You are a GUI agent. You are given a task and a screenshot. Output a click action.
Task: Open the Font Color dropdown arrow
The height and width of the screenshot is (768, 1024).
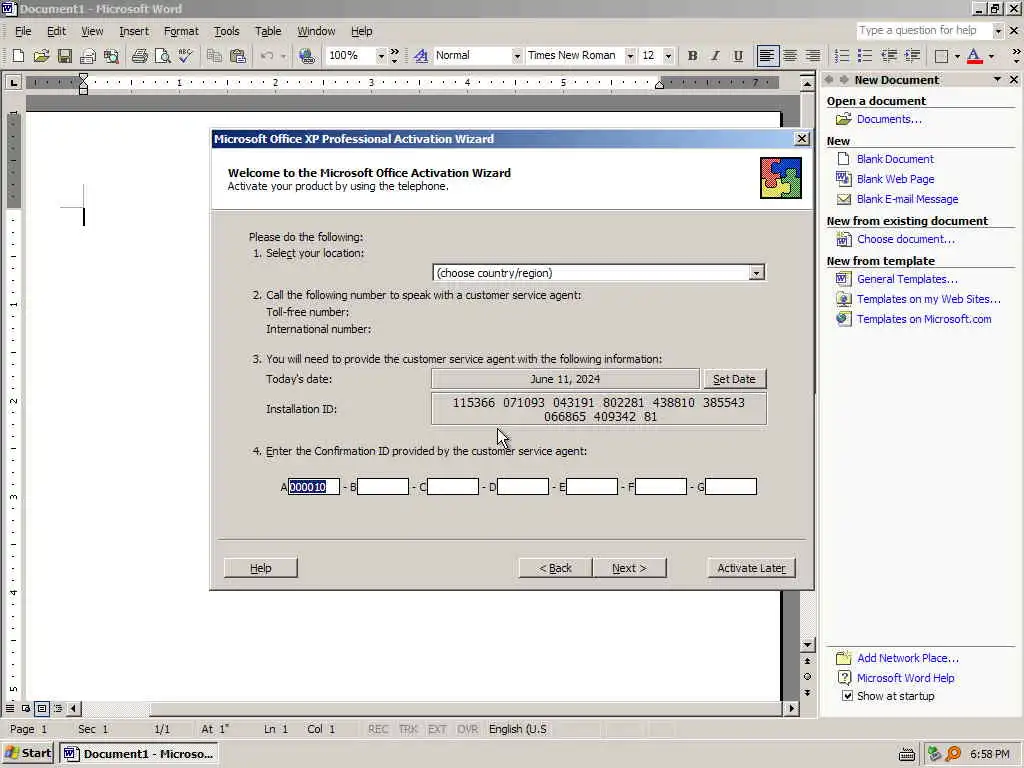click(991, 56)
